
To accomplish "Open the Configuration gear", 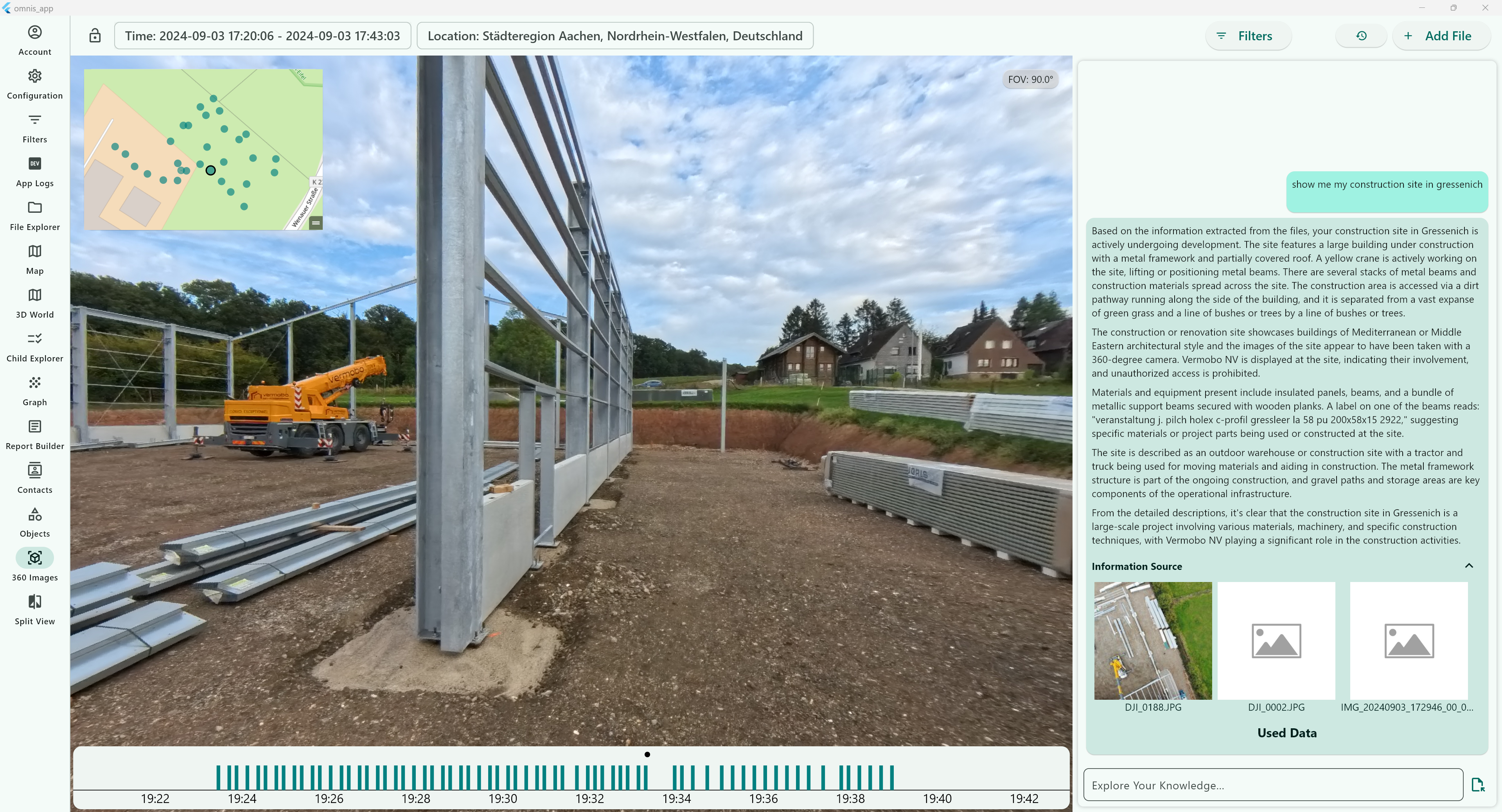I will point(35,84).
